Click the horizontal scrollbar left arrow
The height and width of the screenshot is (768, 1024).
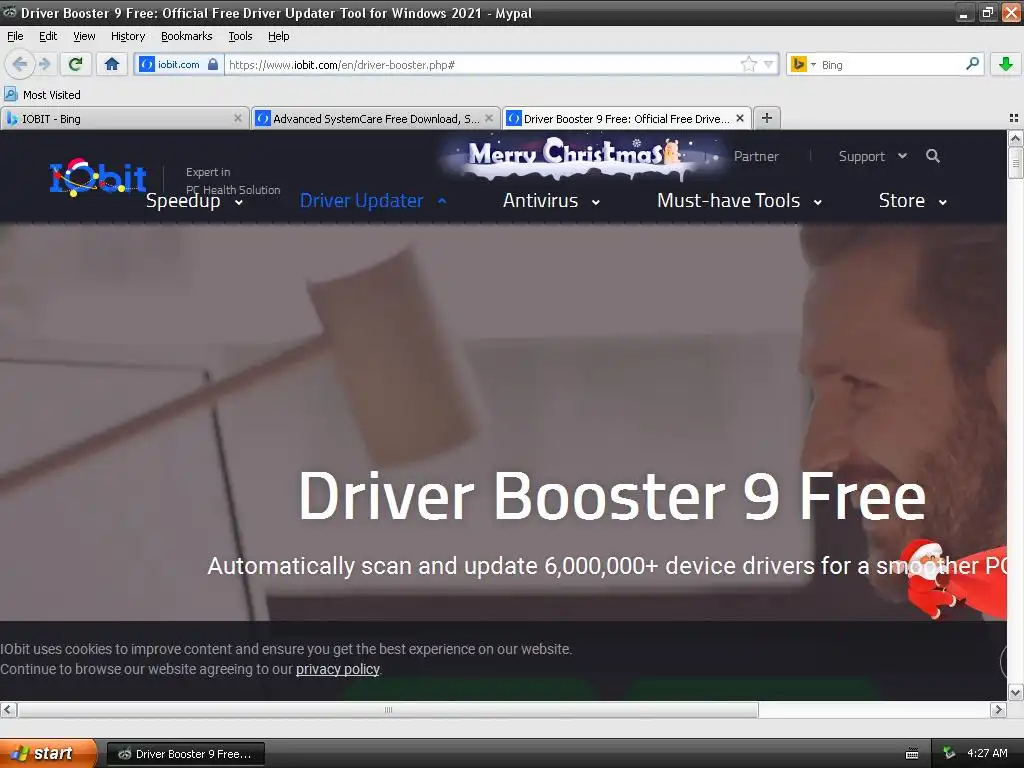tap(8, 709)
